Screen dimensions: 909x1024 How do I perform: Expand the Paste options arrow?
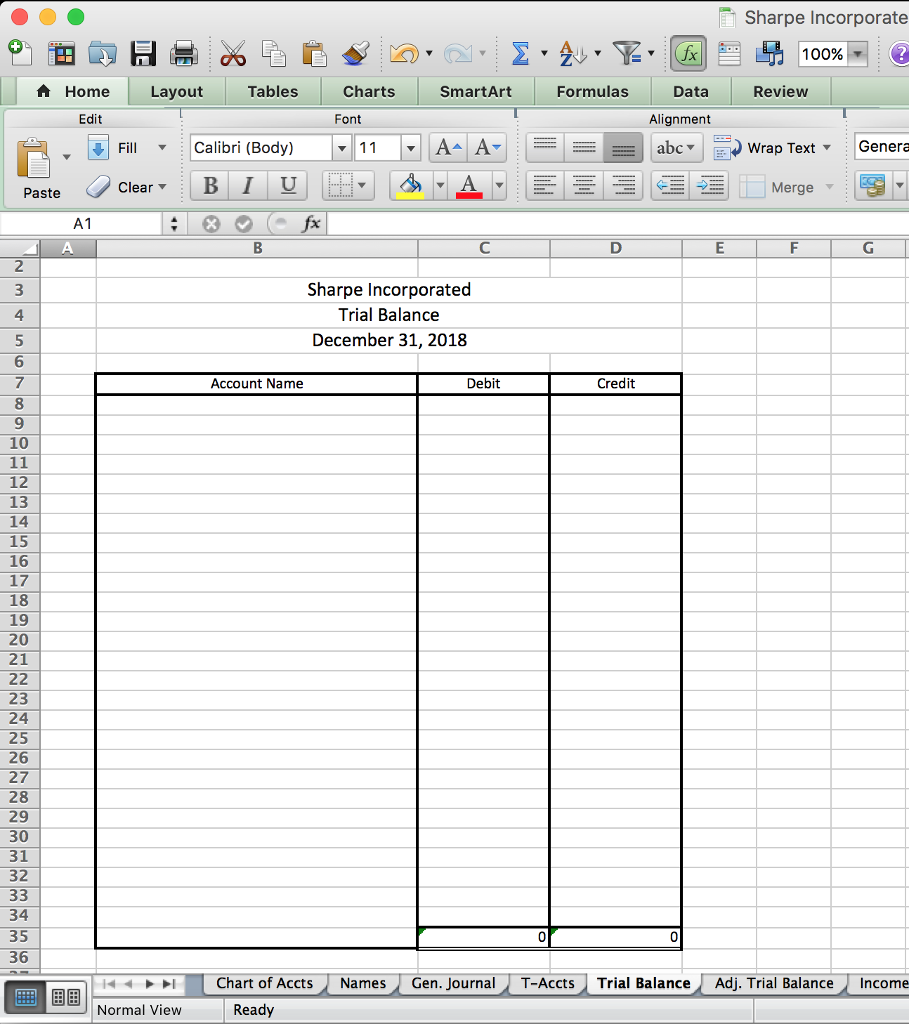[67, 157]
